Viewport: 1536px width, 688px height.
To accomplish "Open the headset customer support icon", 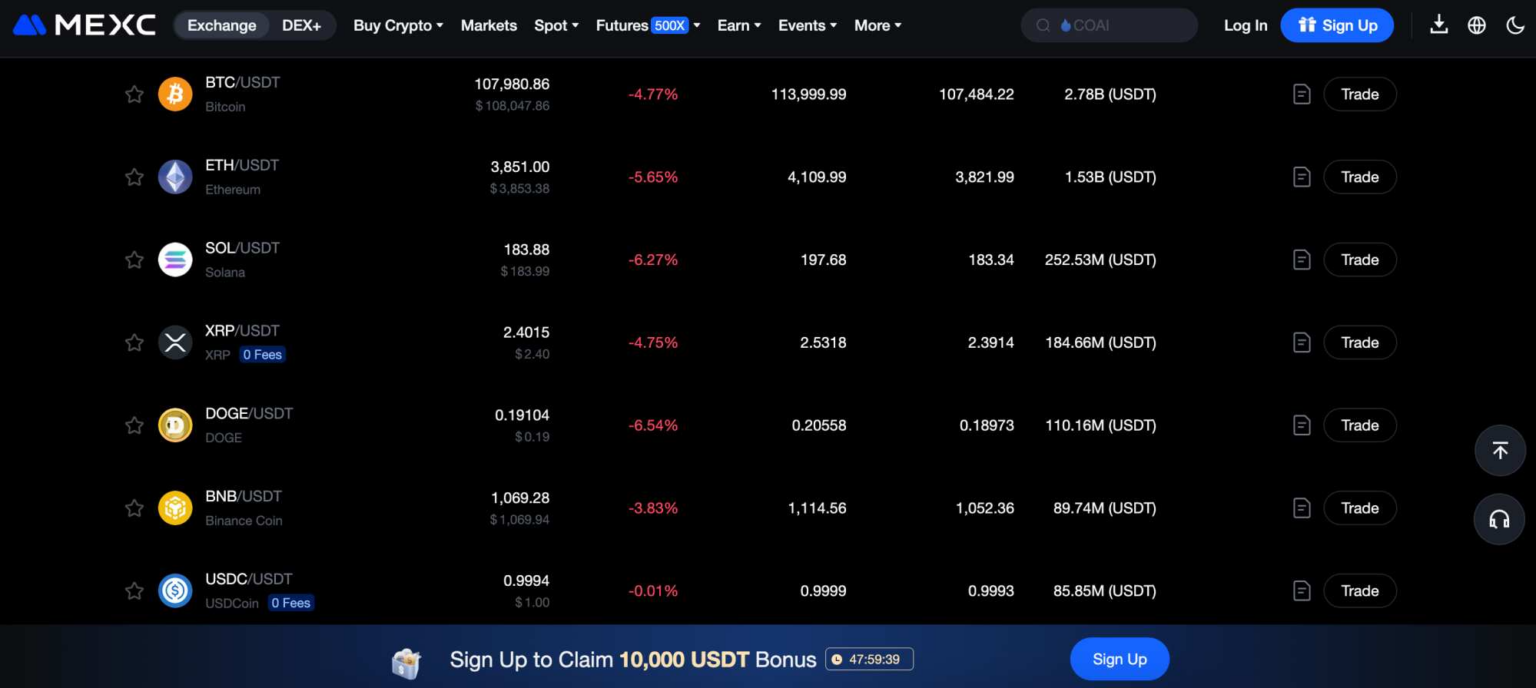I will pos(1499,519).
